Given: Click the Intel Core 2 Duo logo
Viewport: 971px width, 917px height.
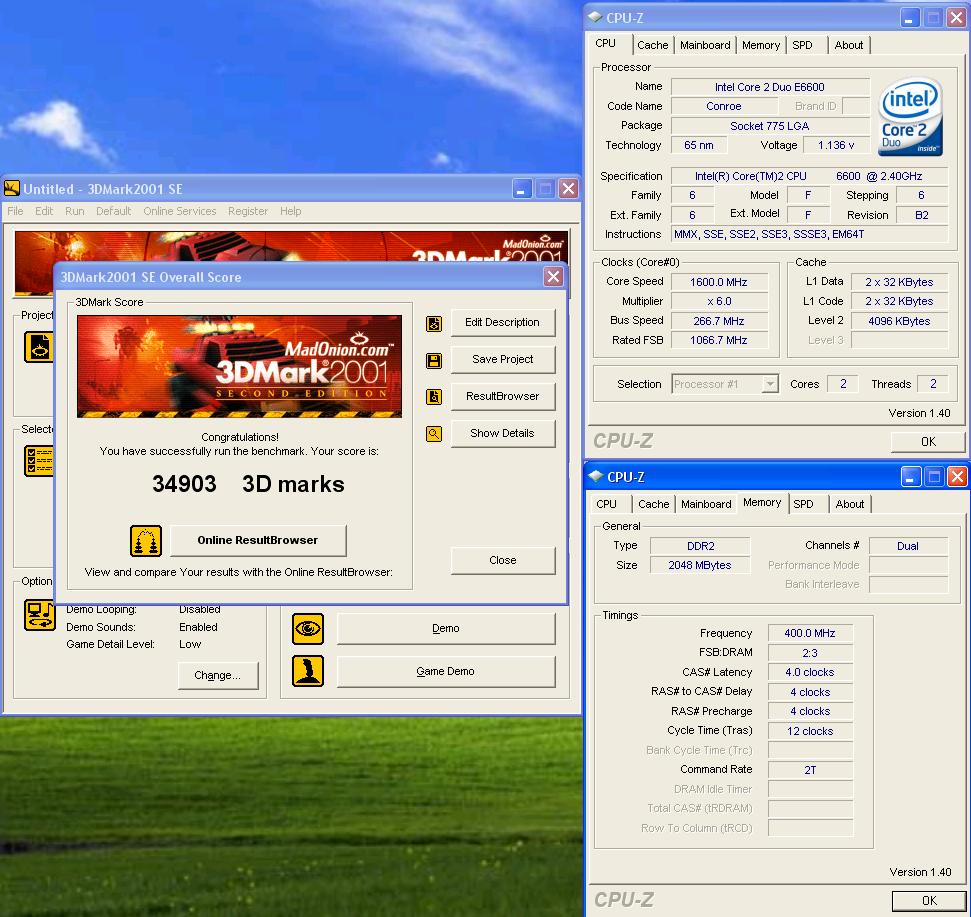Looking at the screenshot, I should (x=910, y=116).
